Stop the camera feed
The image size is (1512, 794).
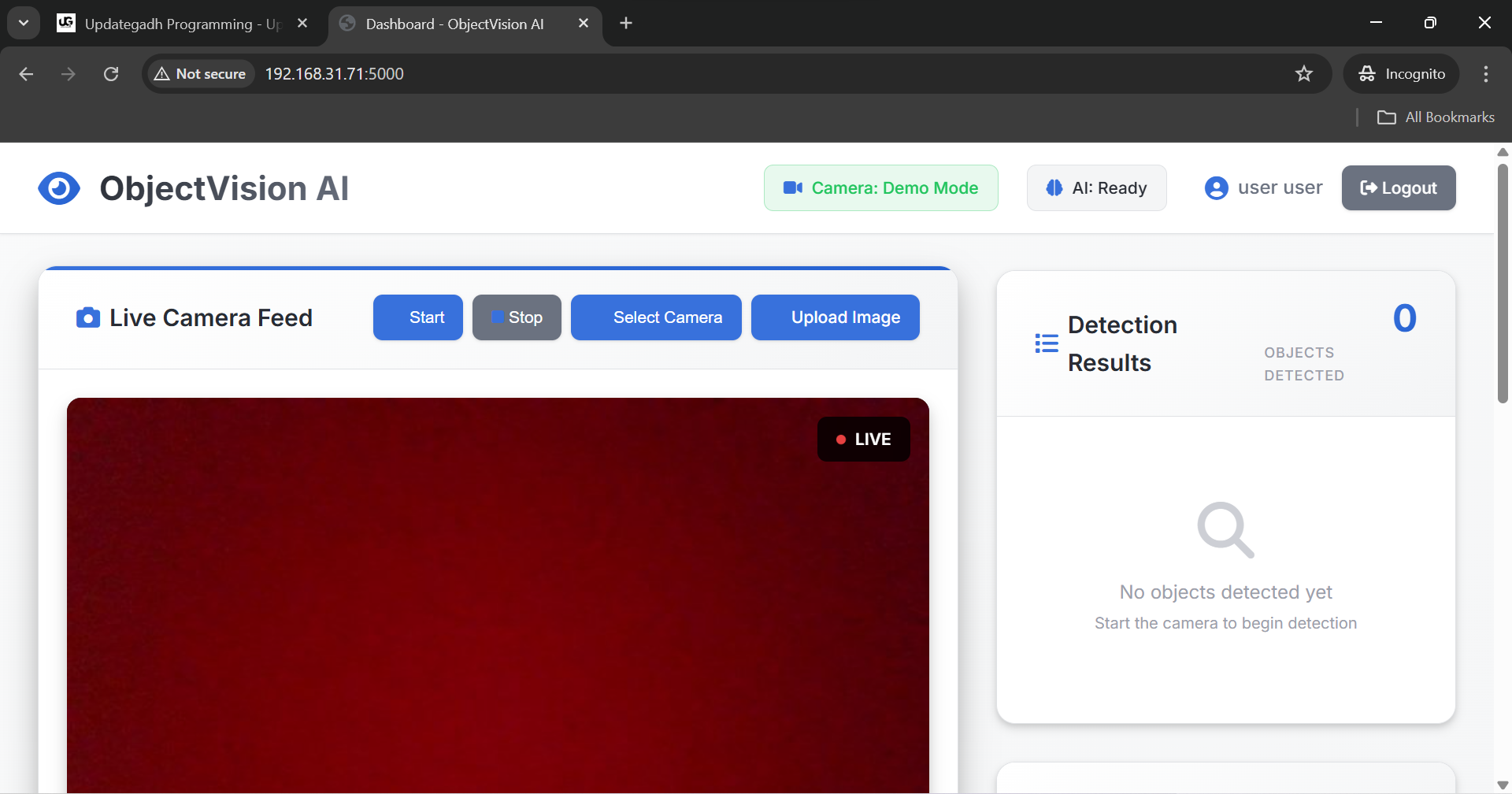coord(517,317)
